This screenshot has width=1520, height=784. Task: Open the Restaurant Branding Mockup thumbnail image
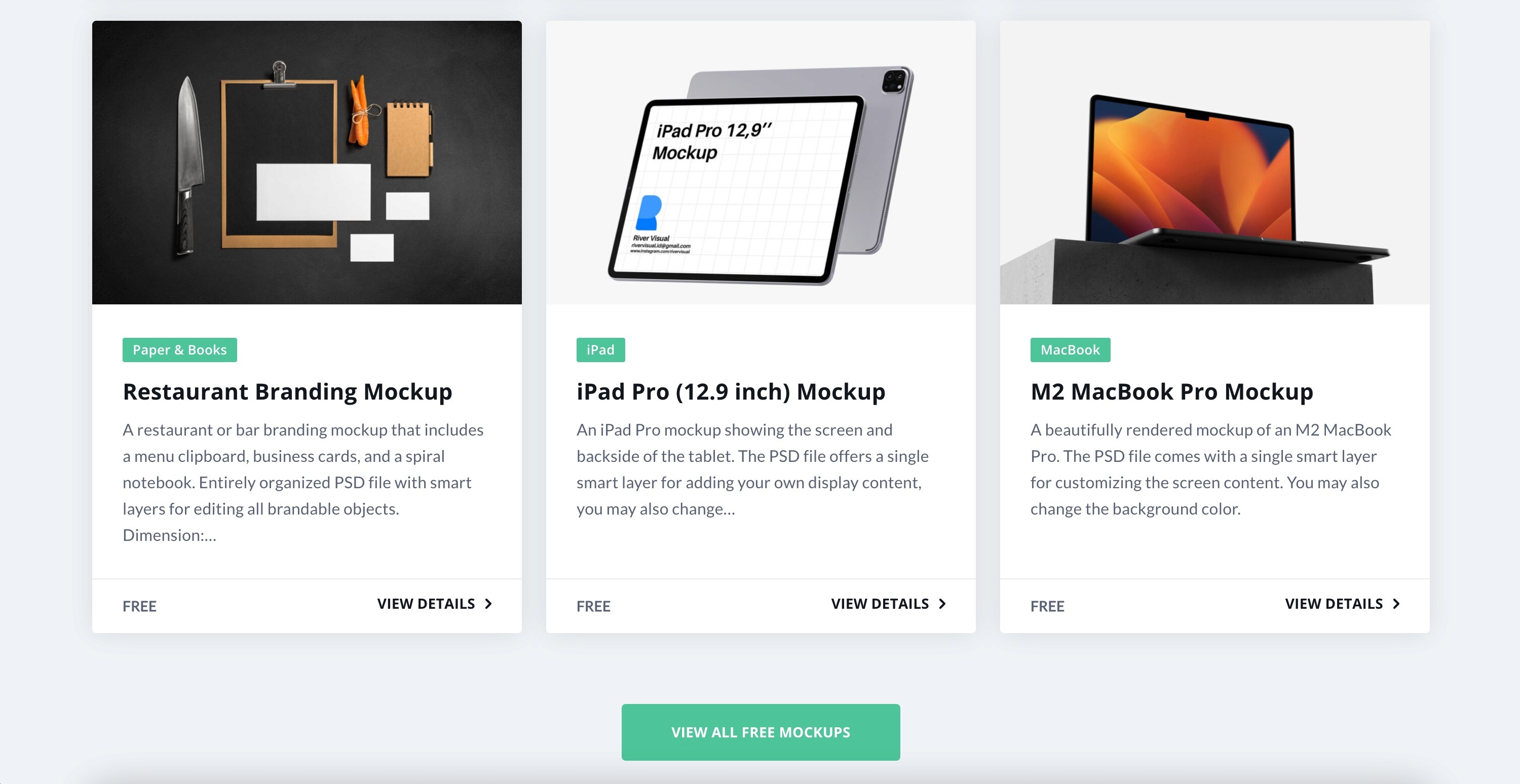[x=307, y=162]
